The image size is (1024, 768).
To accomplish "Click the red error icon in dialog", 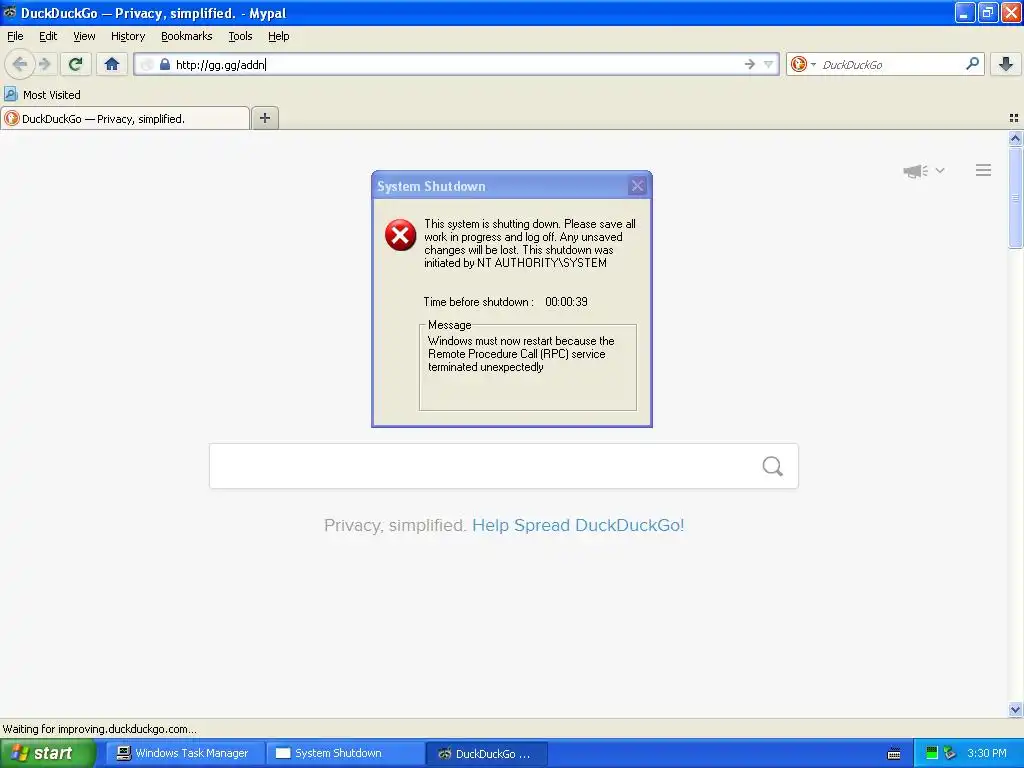I will (x=400, y=235).
